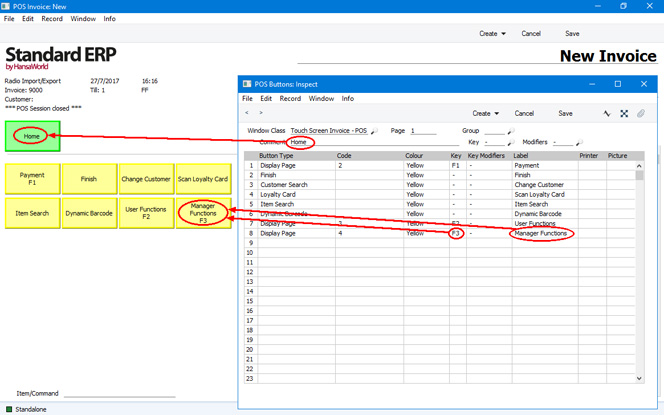Click Cancel in POS Buttons window
Viewport: 664px width, 415px height.
(524, 113)
